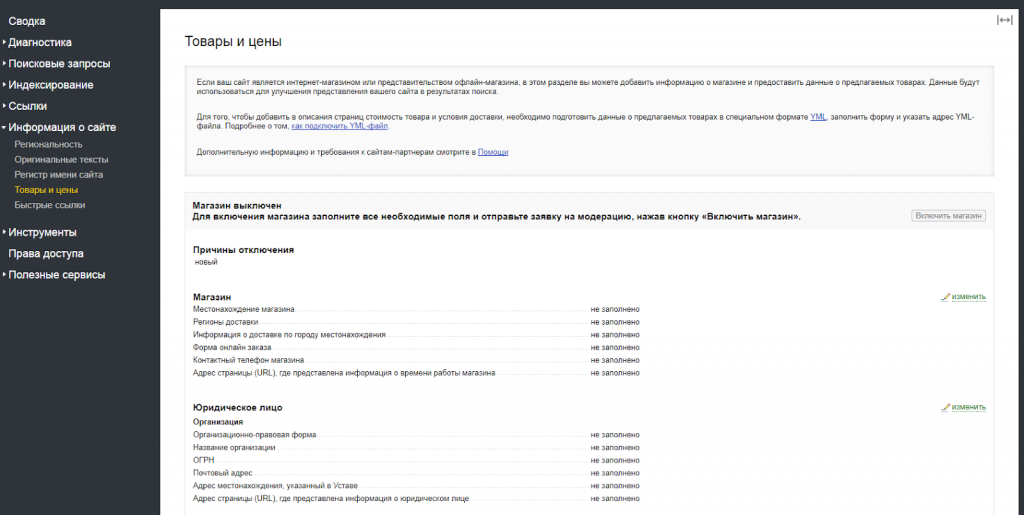Open the Помощи help link
Image resolution: width=1024 pixels, height=515 pixels.
[493, 152]
